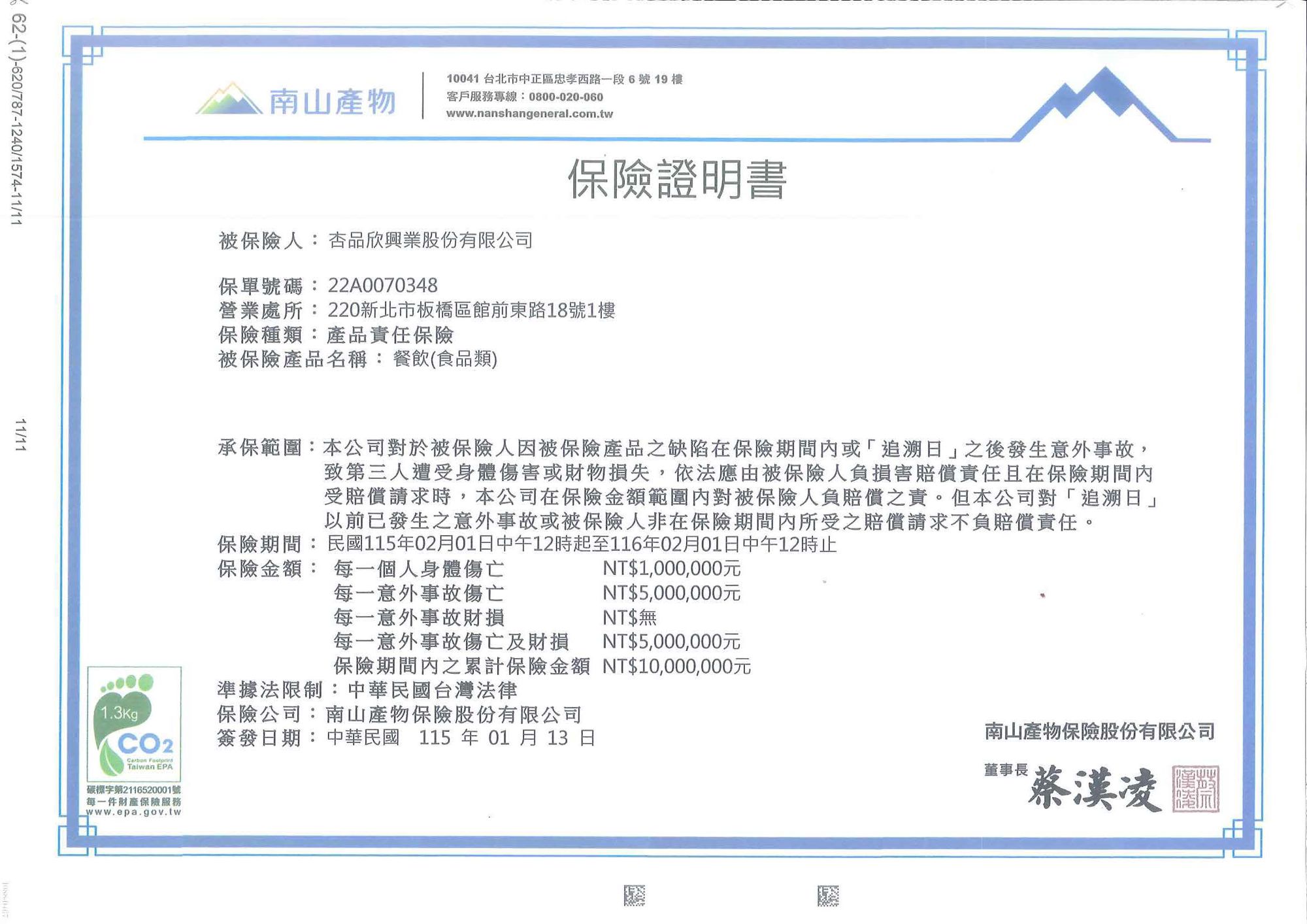
Task: Click the chairman's handwritten signature
Action: point(1095,789)
